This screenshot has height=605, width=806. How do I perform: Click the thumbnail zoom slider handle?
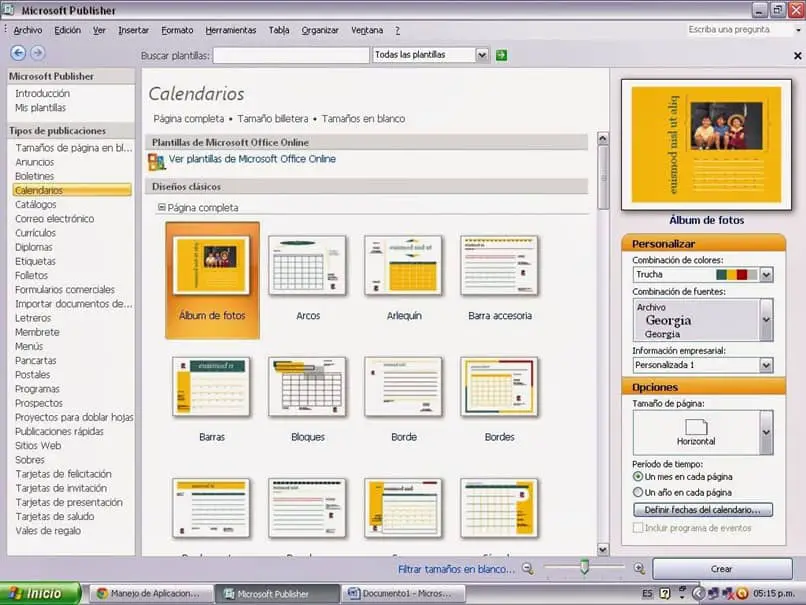[584, 567]
